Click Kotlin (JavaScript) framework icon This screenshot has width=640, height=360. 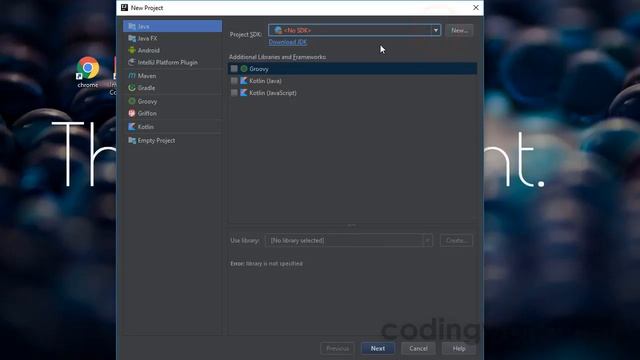click(x=244, y=93)
